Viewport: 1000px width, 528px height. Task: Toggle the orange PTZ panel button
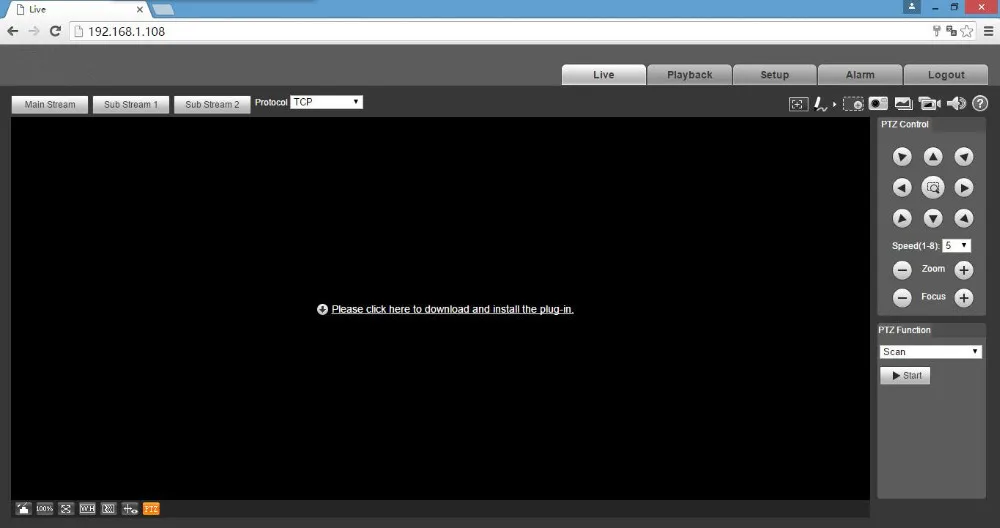151,509
